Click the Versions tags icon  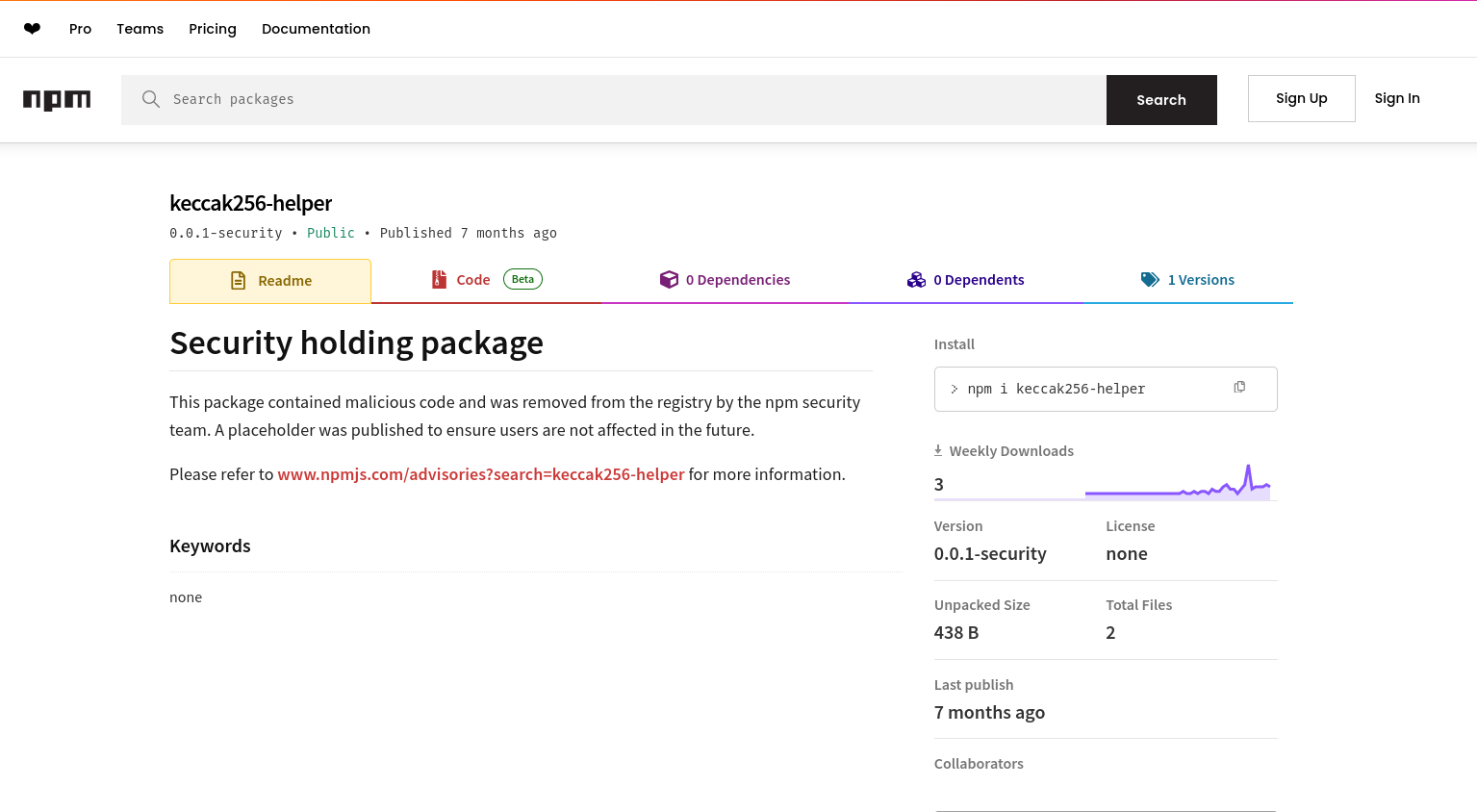1150,279
